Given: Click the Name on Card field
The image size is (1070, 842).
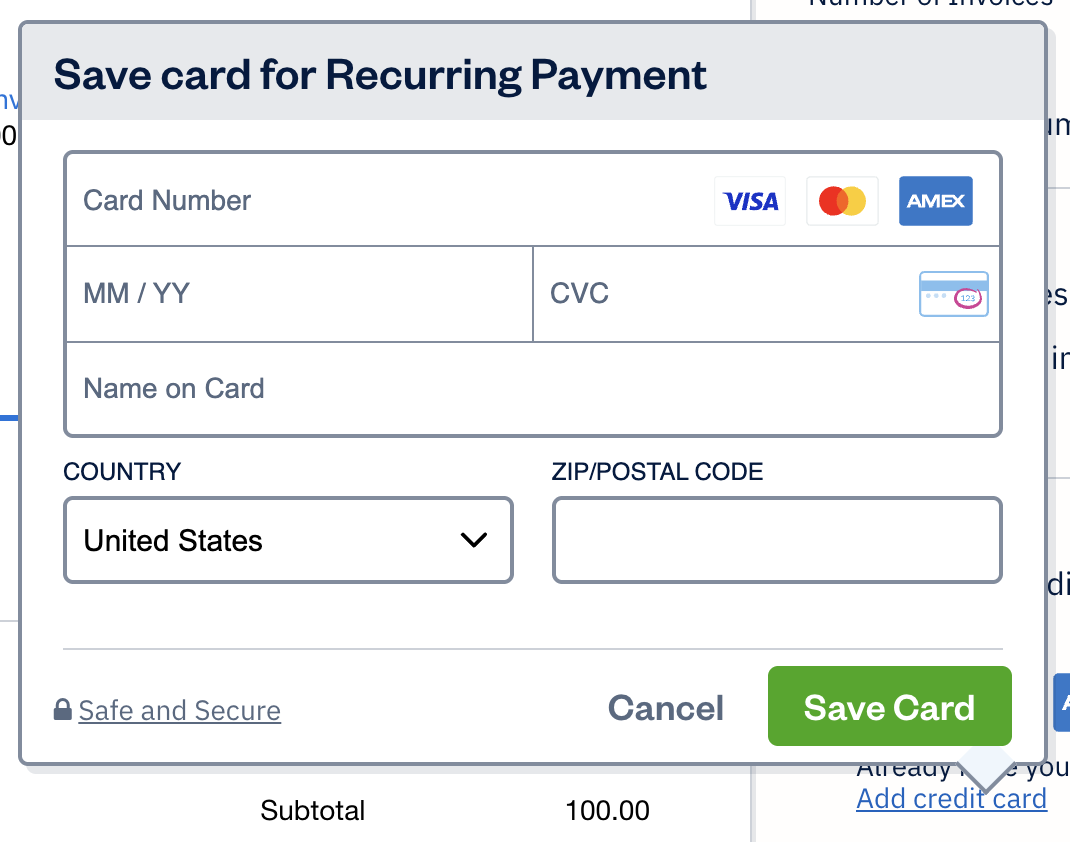Looking at the screenshot, I should coord(400,389).
